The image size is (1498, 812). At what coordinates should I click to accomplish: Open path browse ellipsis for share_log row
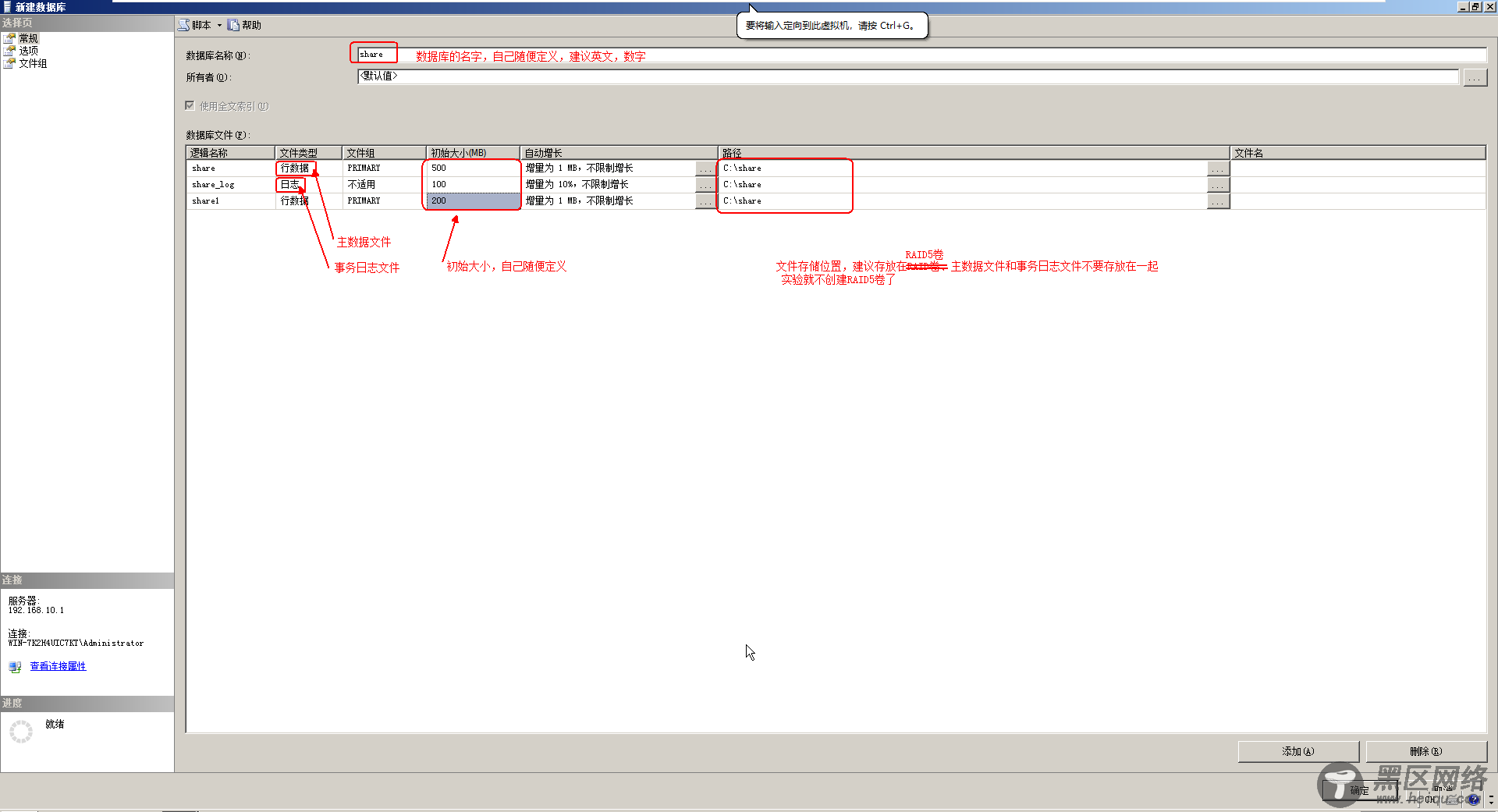click(x=1218, y=185)
